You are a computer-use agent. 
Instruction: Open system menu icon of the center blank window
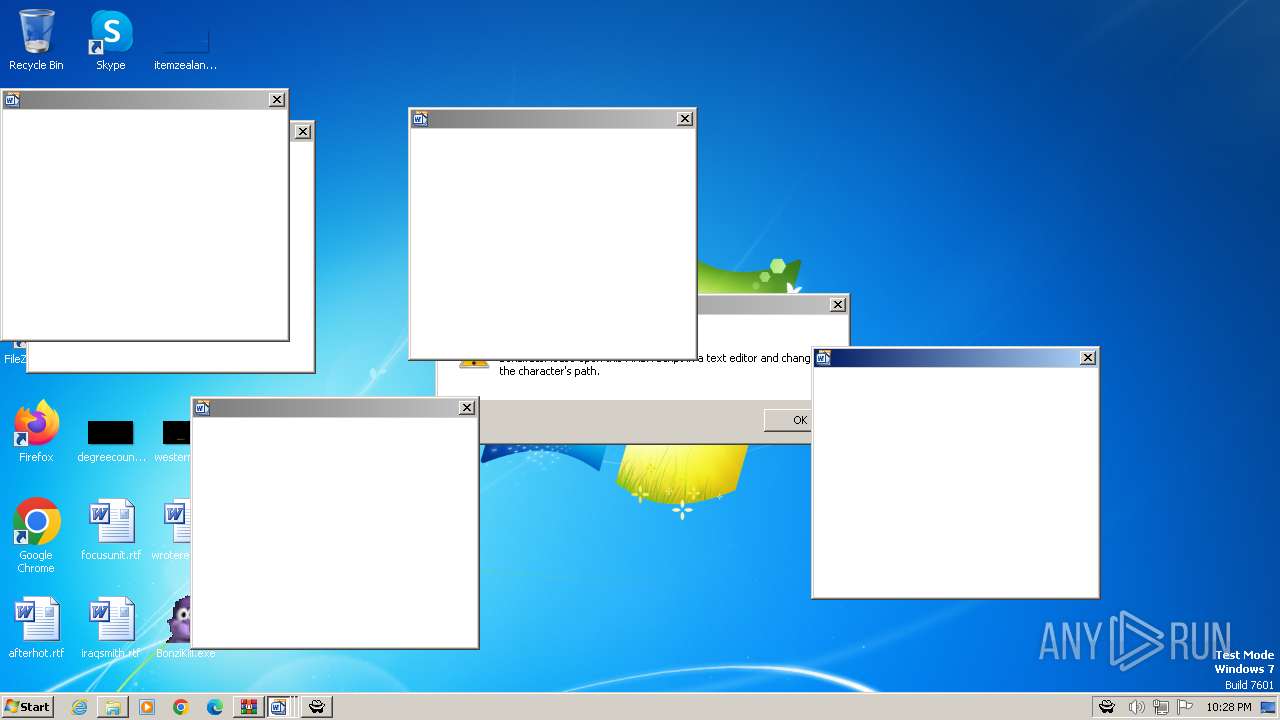[420, 119]
